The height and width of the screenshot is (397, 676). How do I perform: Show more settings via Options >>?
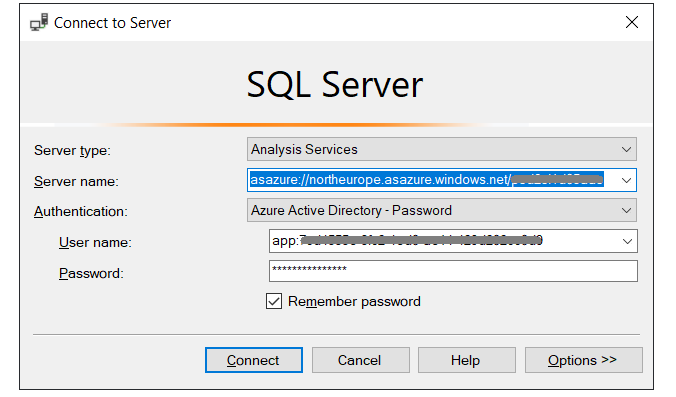tap(583, 360)
